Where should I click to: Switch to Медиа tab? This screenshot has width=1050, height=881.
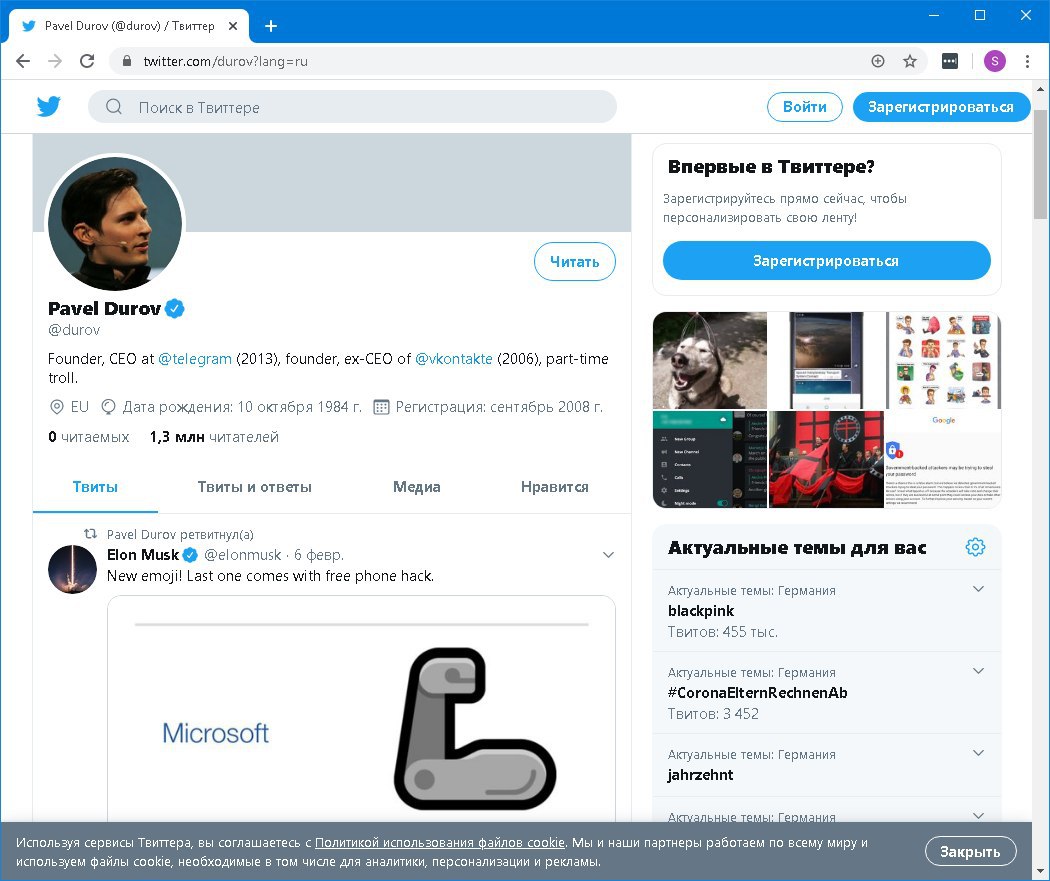pyautogui.click(x=417, y=487)
